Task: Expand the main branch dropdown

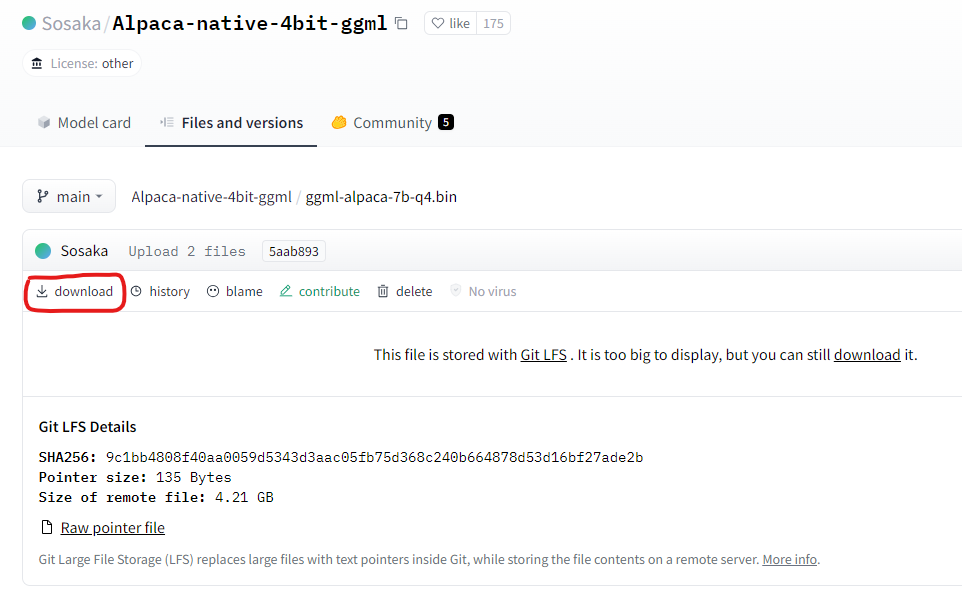Action: pos(69,196)
